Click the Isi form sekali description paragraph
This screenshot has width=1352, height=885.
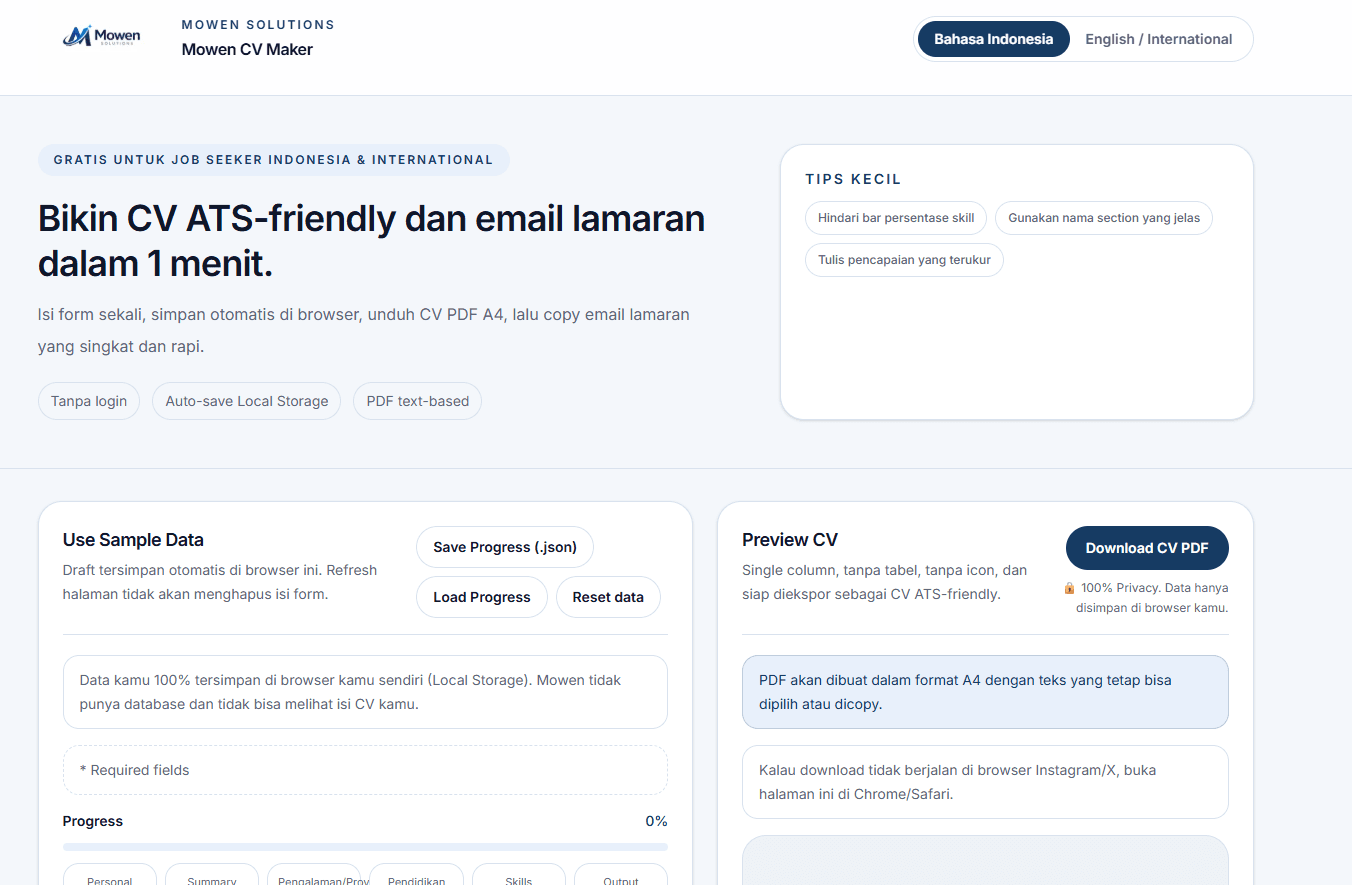[364, 331]
